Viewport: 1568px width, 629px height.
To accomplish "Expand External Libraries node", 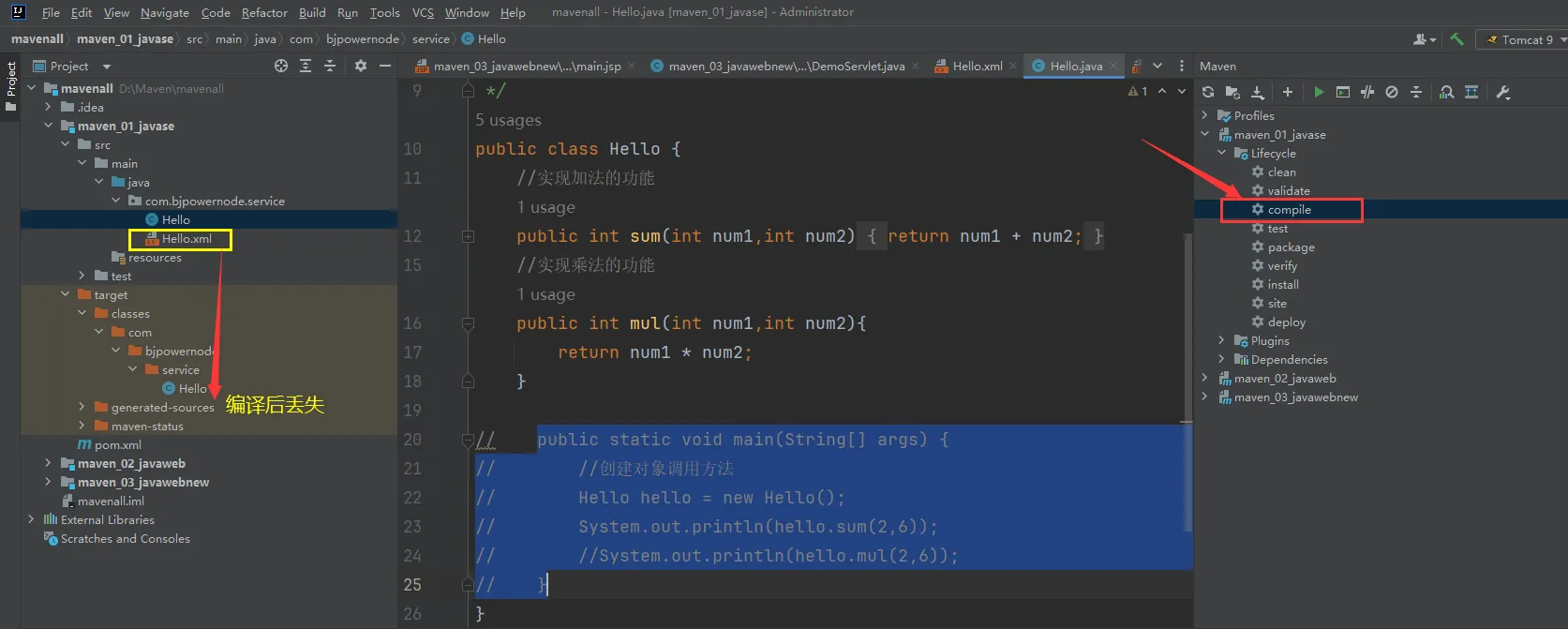I will 32,519.
